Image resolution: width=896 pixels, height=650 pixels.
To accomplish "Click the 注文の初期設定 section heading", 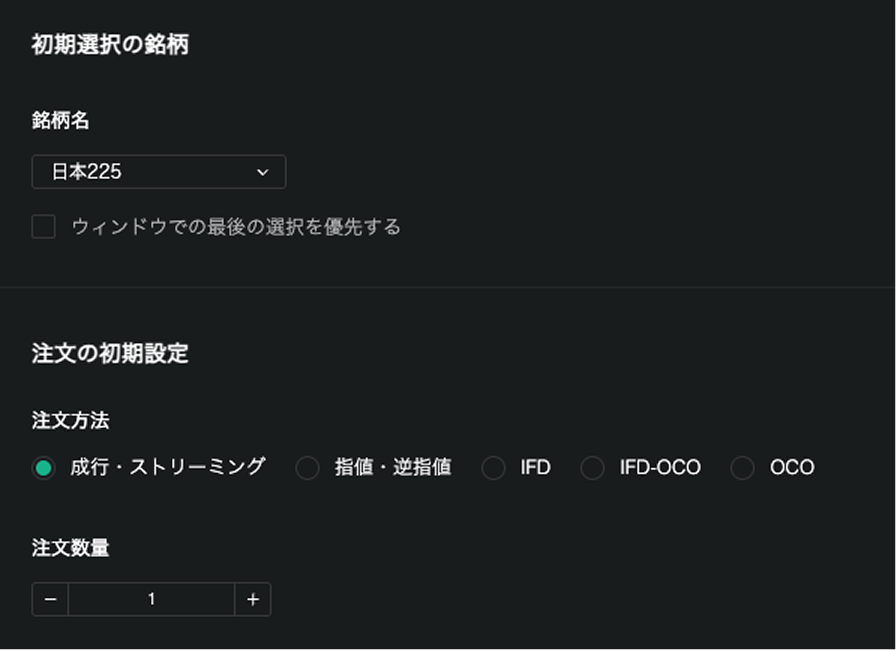I will click(110, 353).
